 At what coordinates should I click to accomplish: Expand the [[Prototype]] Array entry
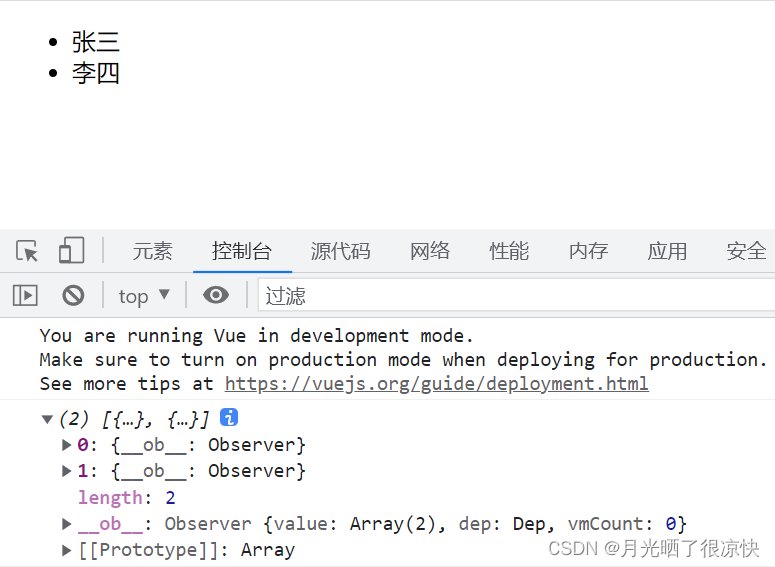[x=67, y=550]
